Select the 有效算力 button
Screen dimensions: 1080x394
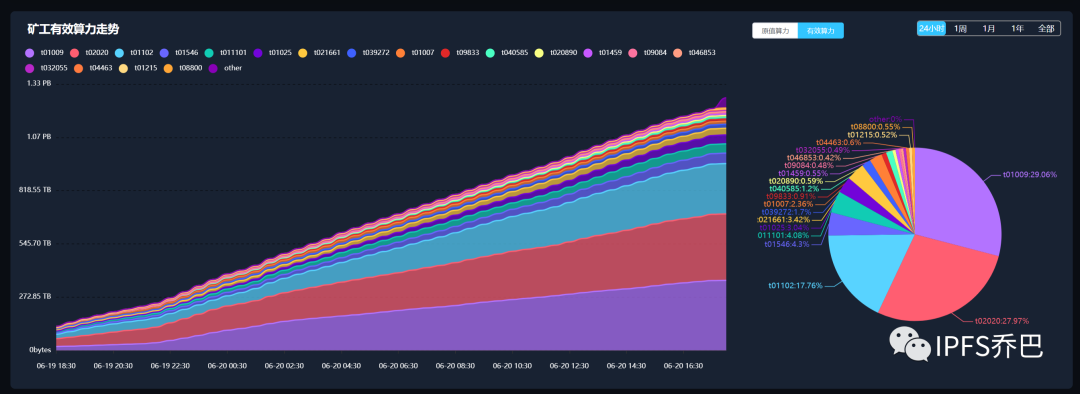(x=820, y=30)
